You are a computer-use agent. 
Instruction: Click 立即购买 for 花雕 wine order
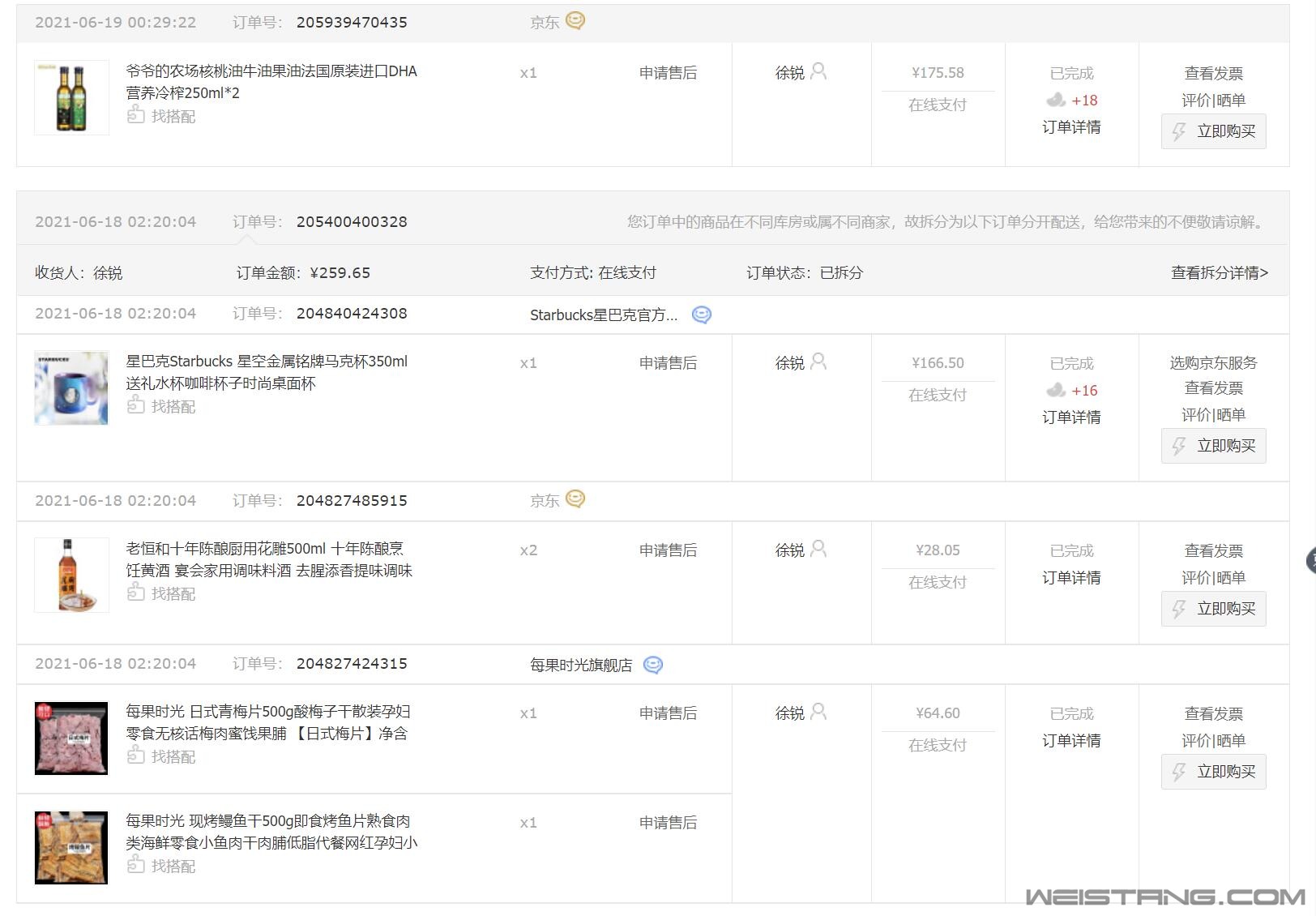[x=1213, y=609]
